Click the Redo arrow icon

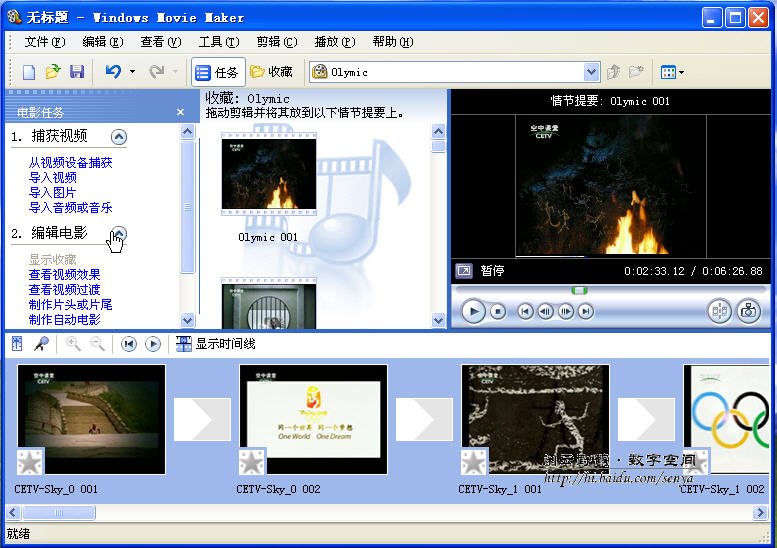(157, 72)
